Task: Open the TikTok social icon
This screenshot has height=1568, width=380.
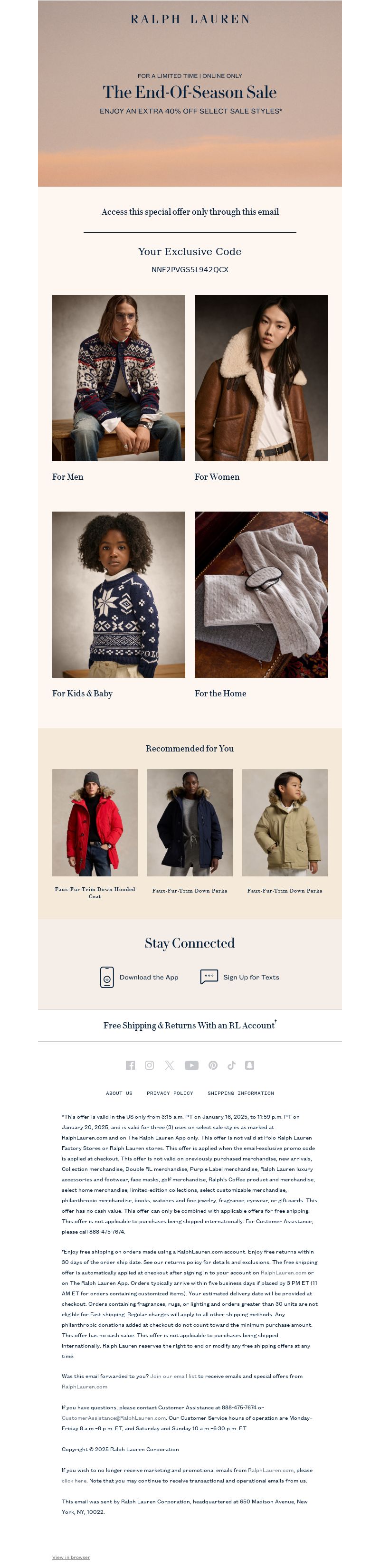Action: point(231,1064)
